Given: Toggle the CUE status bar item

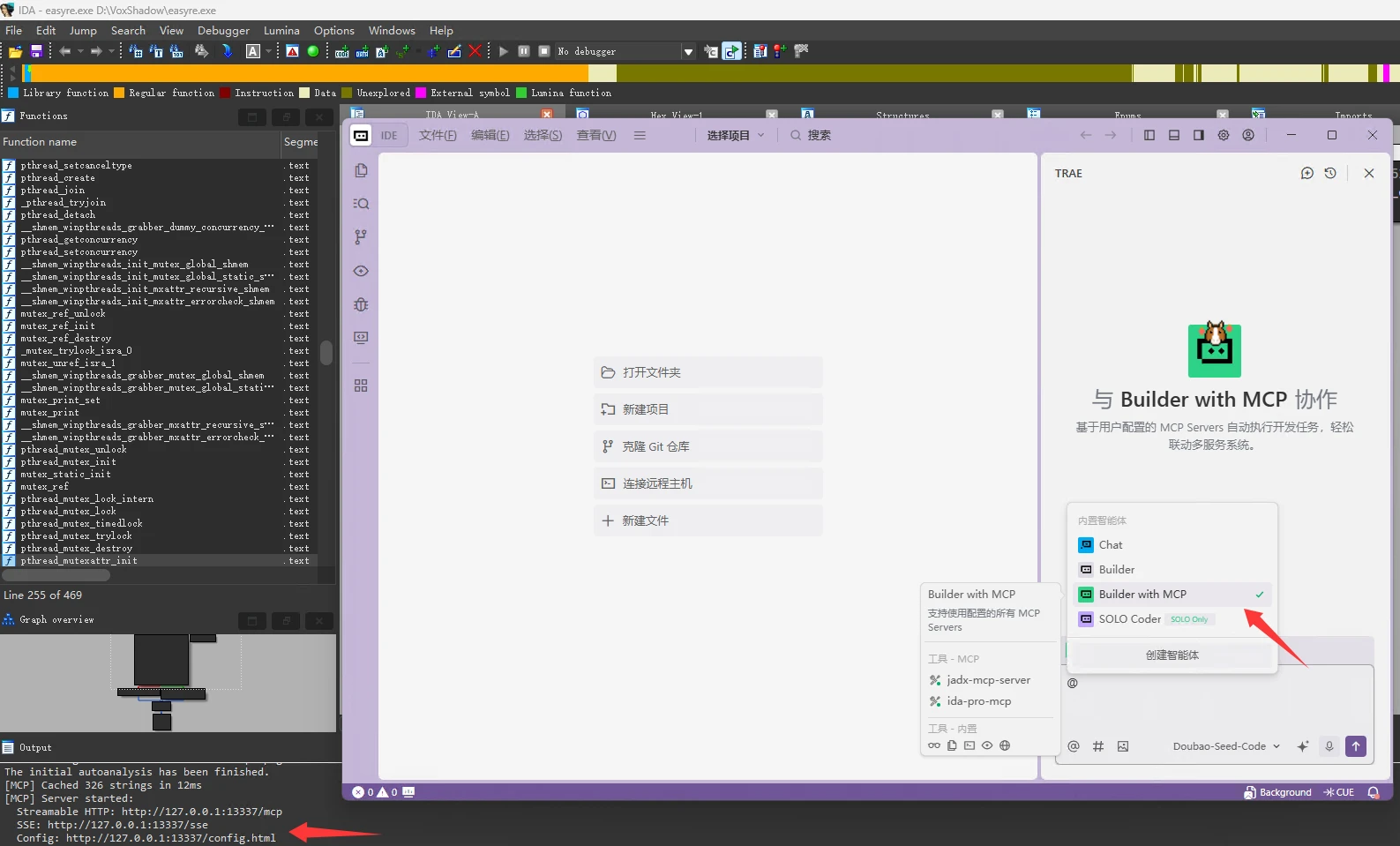Looking at the screenshot, I should [1339, 792].
